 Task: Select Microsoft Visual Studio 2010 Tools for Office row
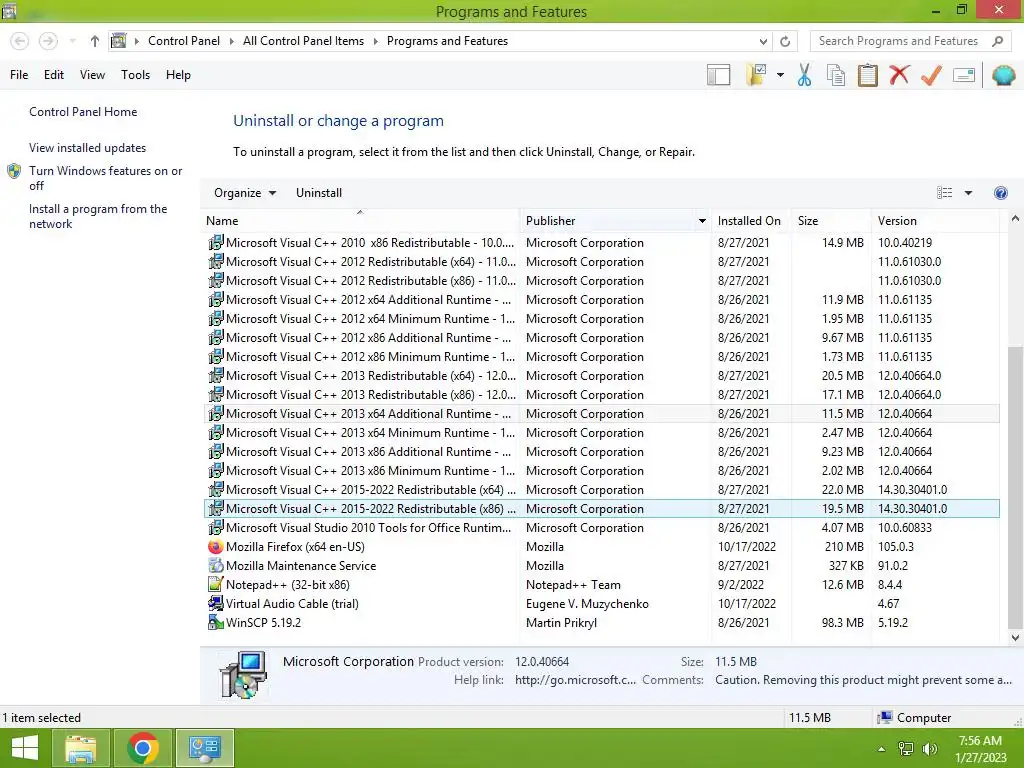click(602, 528)
